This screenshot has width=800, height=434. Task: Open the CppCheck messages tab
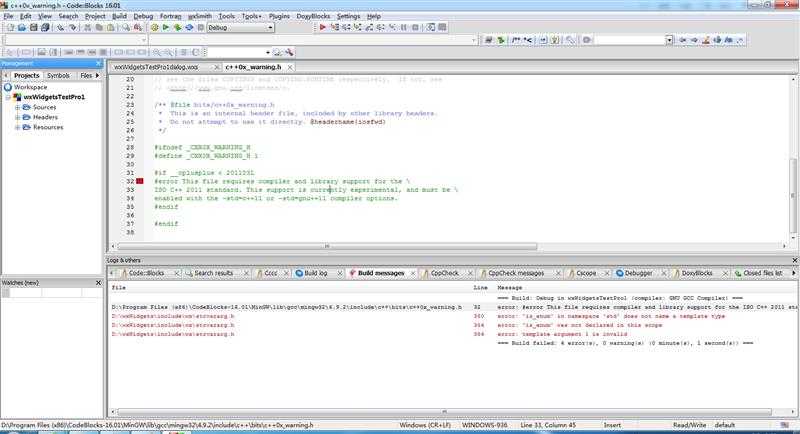click(x=516, y=273)
